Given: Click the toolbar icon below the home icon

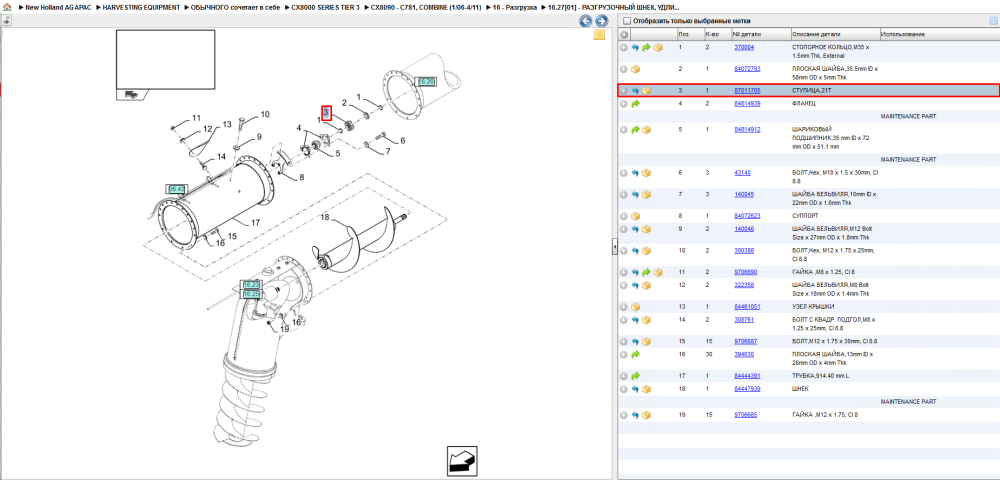Looking at the screenshot, I should click(x=6, y=20).
